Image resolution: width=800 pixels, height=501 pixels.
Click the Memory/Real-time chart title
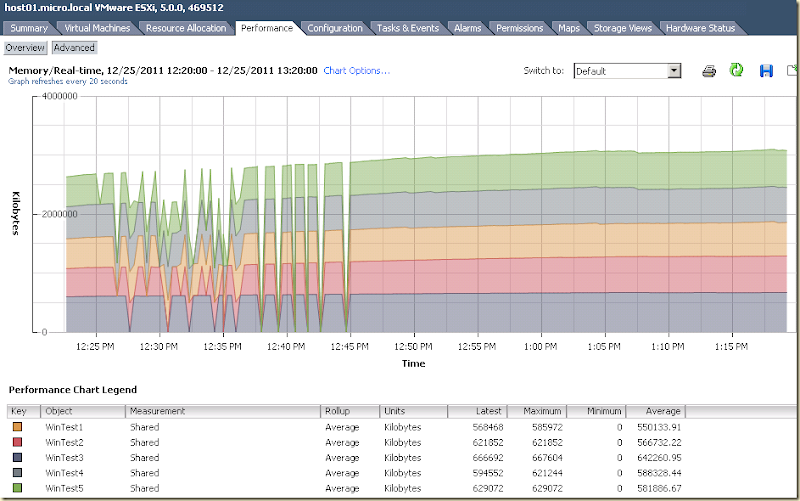[x=163, y=70]
